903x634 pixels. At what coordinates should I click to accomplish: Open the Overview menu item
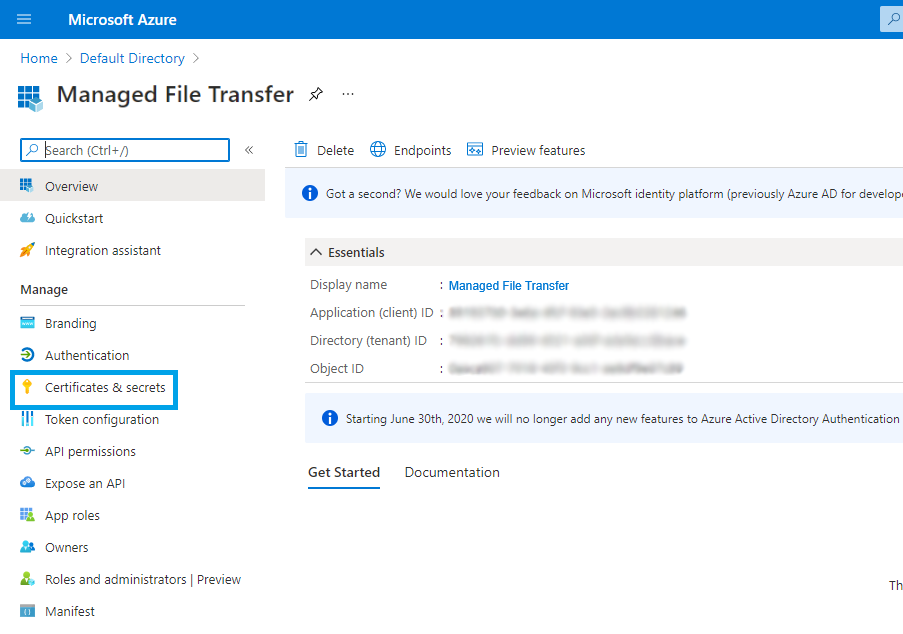pos(132,185)
